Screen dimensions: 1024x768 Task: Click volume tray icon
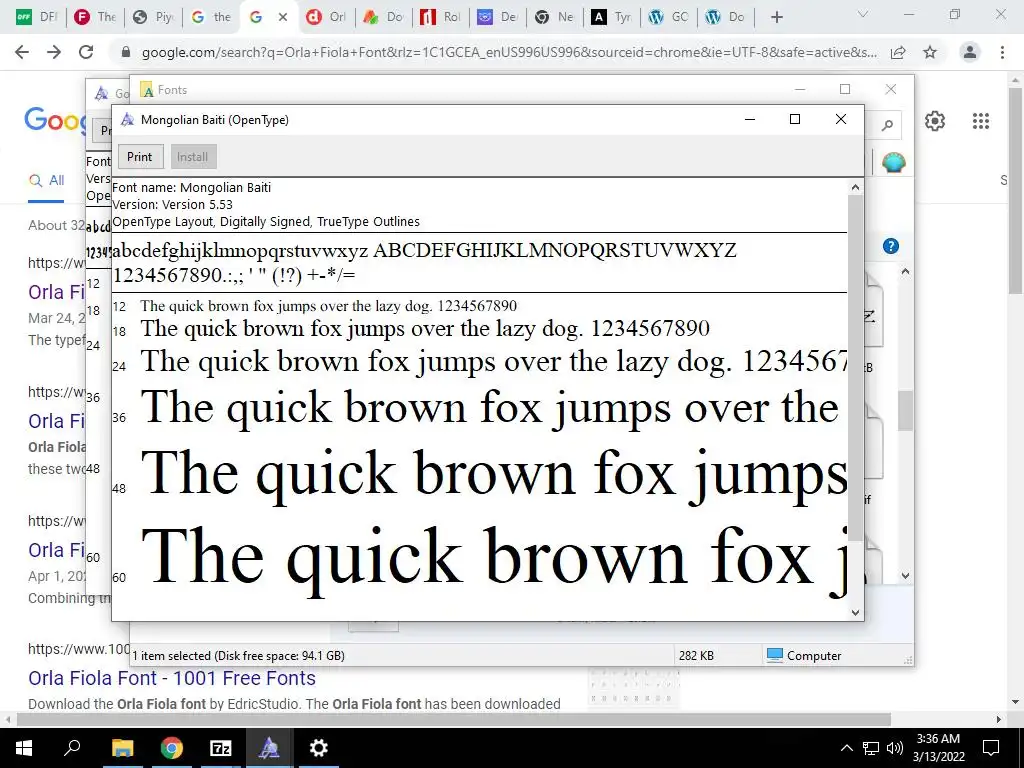click(895, 748)
